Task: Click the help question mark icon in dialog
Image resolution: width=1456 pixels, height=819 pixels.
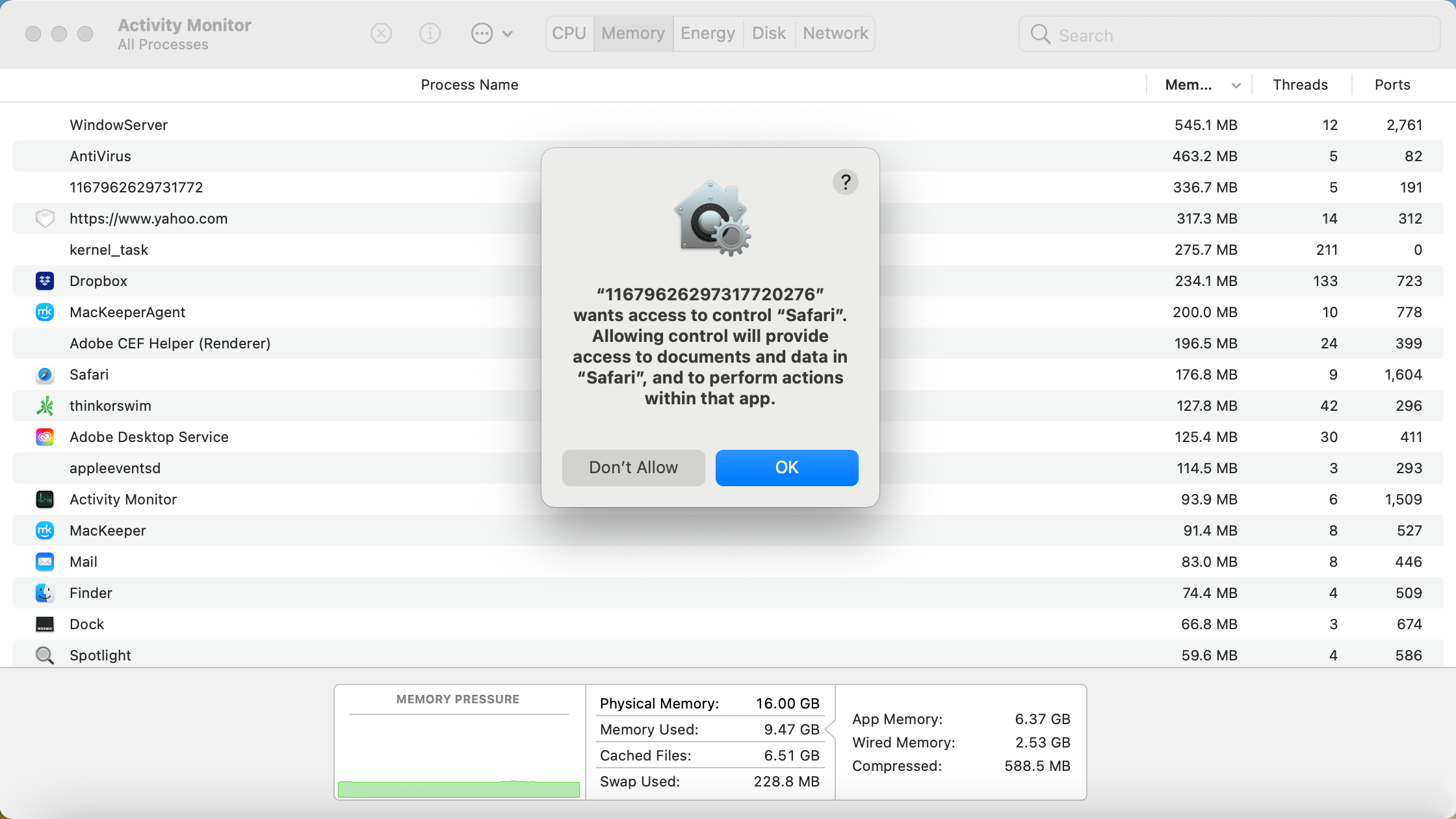Action: point(845,182)
